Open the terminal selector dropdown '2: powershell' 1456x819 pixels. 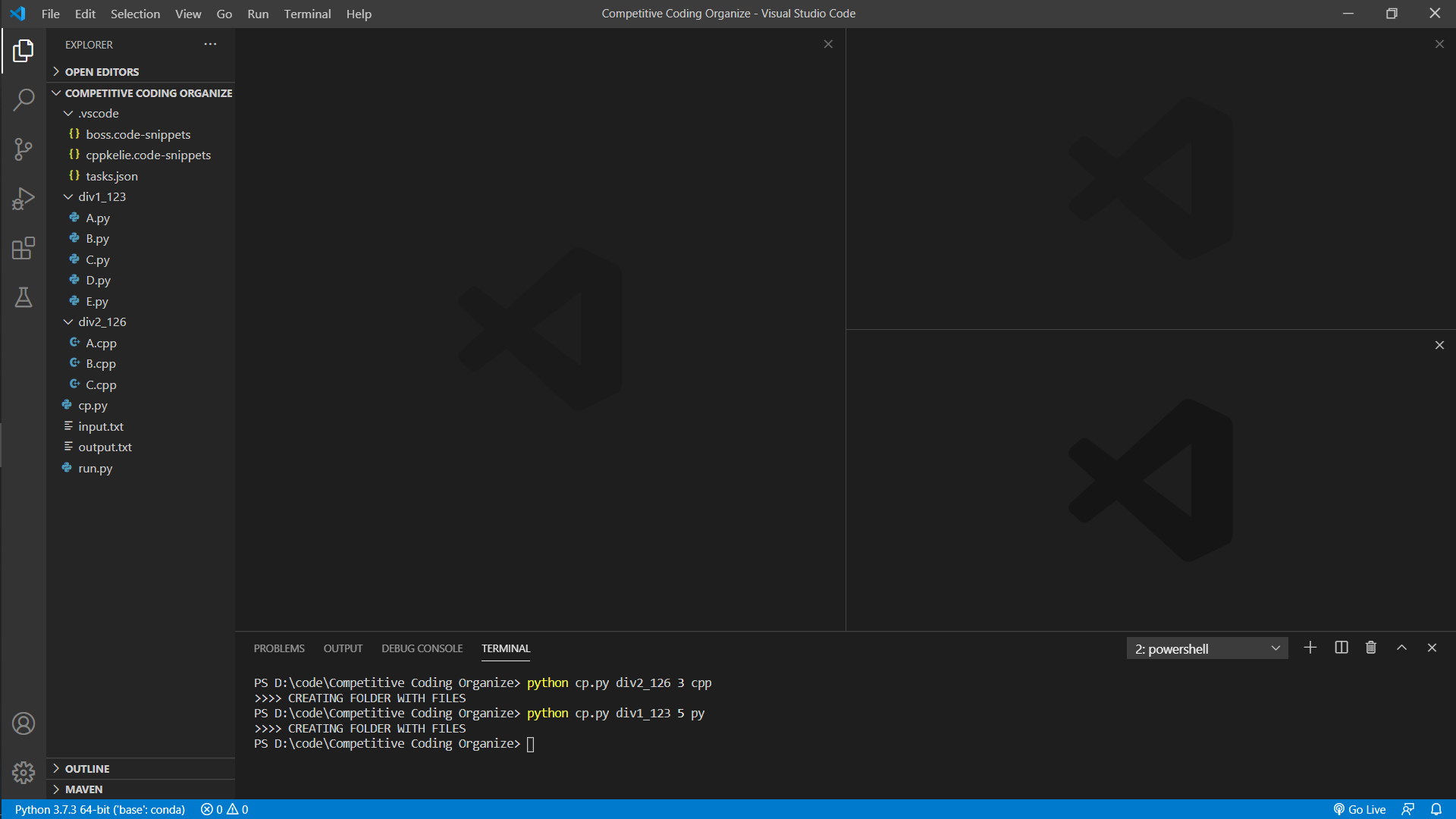(1207, 648)
